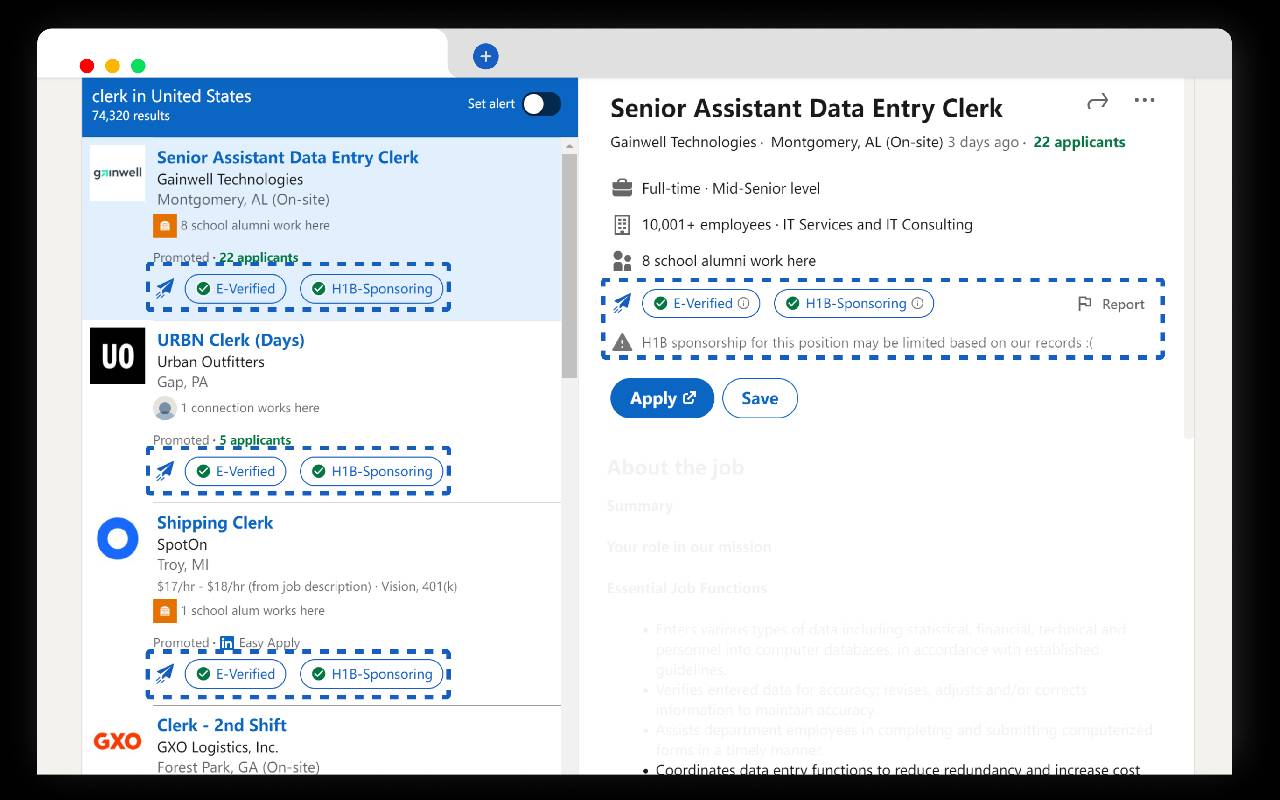Click E-Verified badge in Gainwell listing card

click(236, 289)
